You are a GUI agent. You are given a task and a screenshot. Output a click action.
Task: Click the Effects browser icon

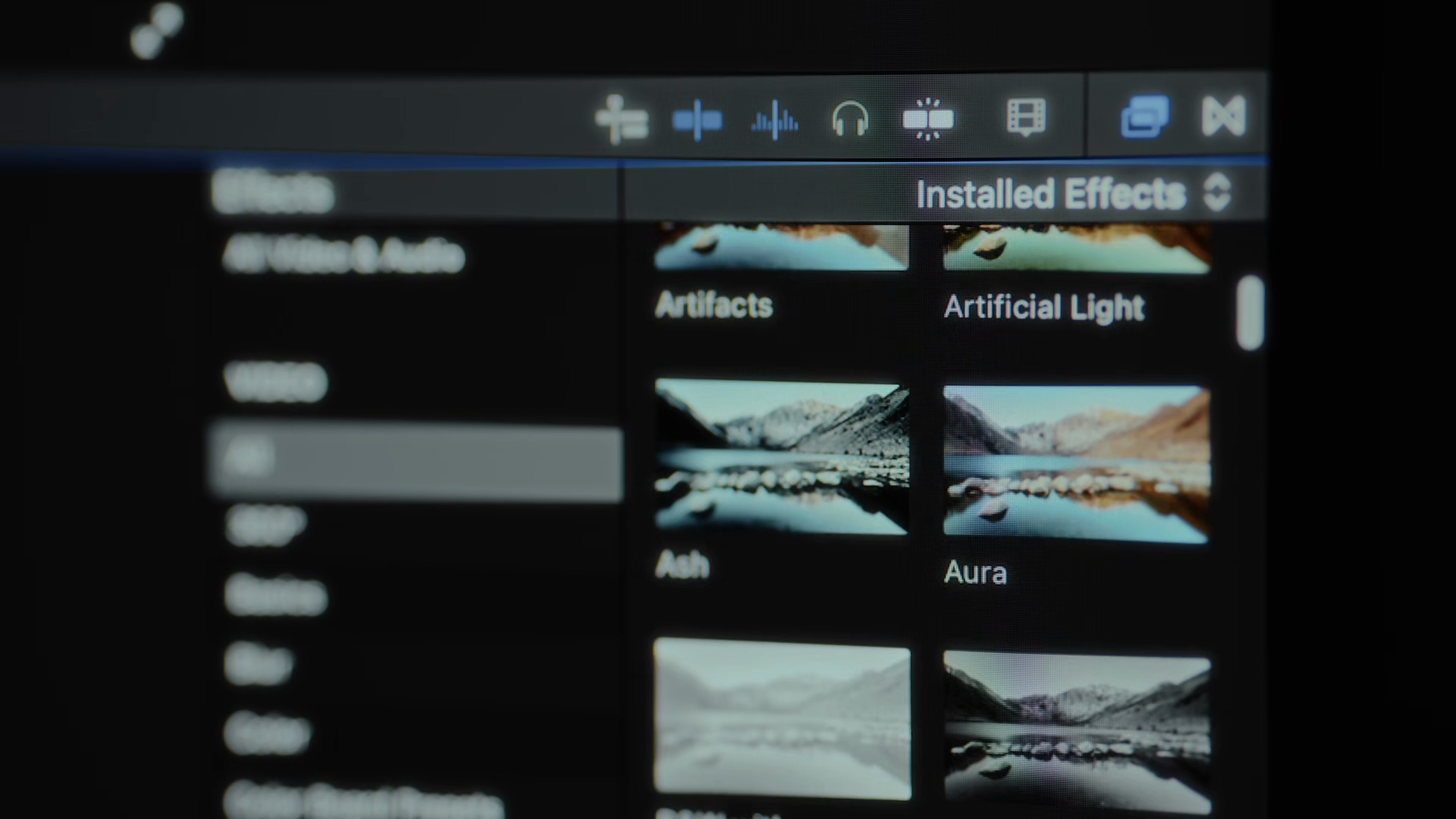pyautogui.click(x=1144, y=116)
